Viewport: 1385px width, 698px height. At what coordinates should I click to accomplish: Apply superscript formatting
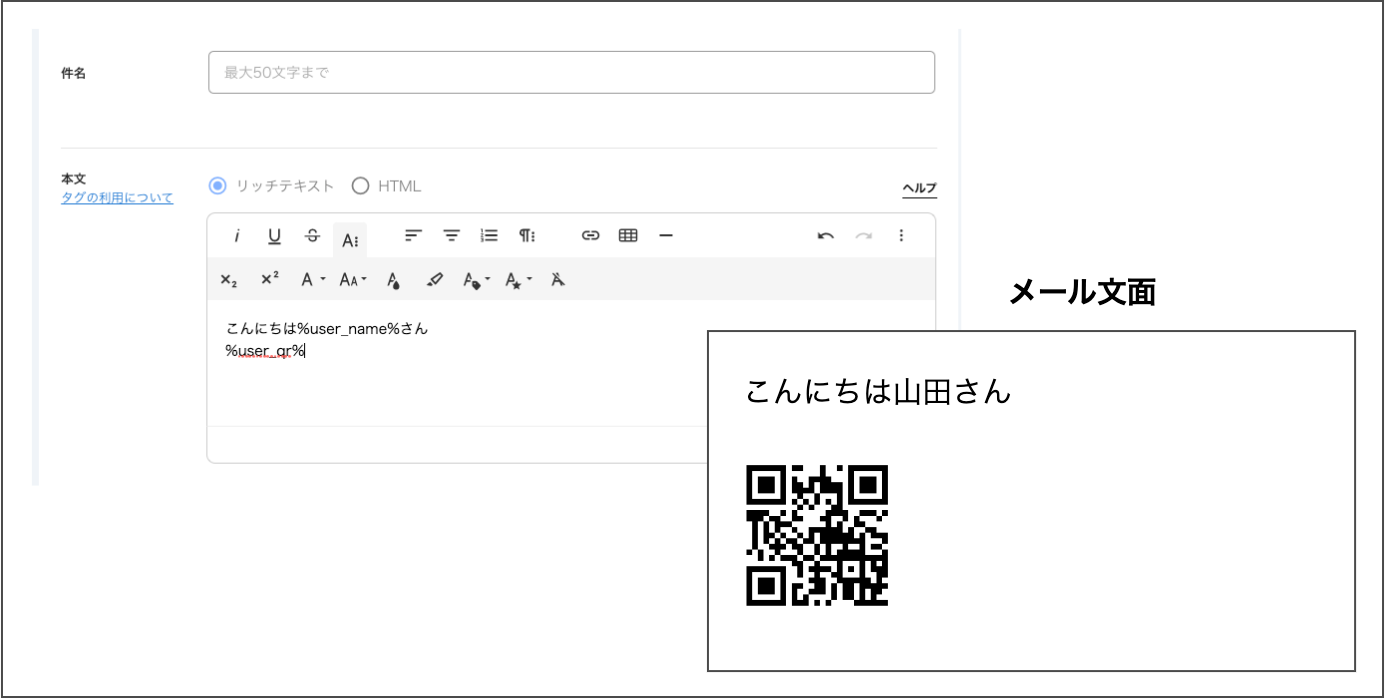click(x=270, y=280)
